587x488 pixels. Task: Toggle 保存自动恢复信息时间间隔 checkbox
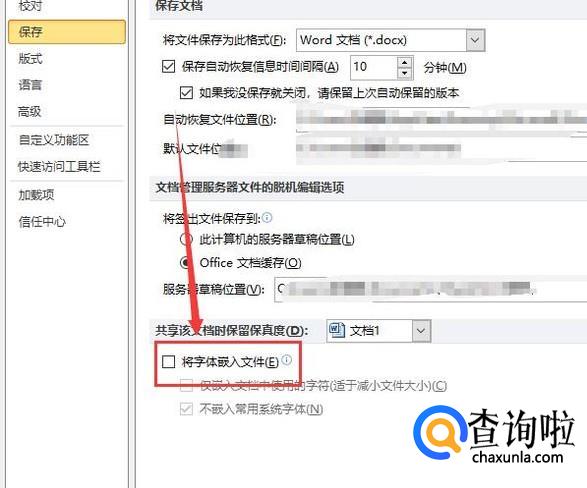tap(168, 67)
